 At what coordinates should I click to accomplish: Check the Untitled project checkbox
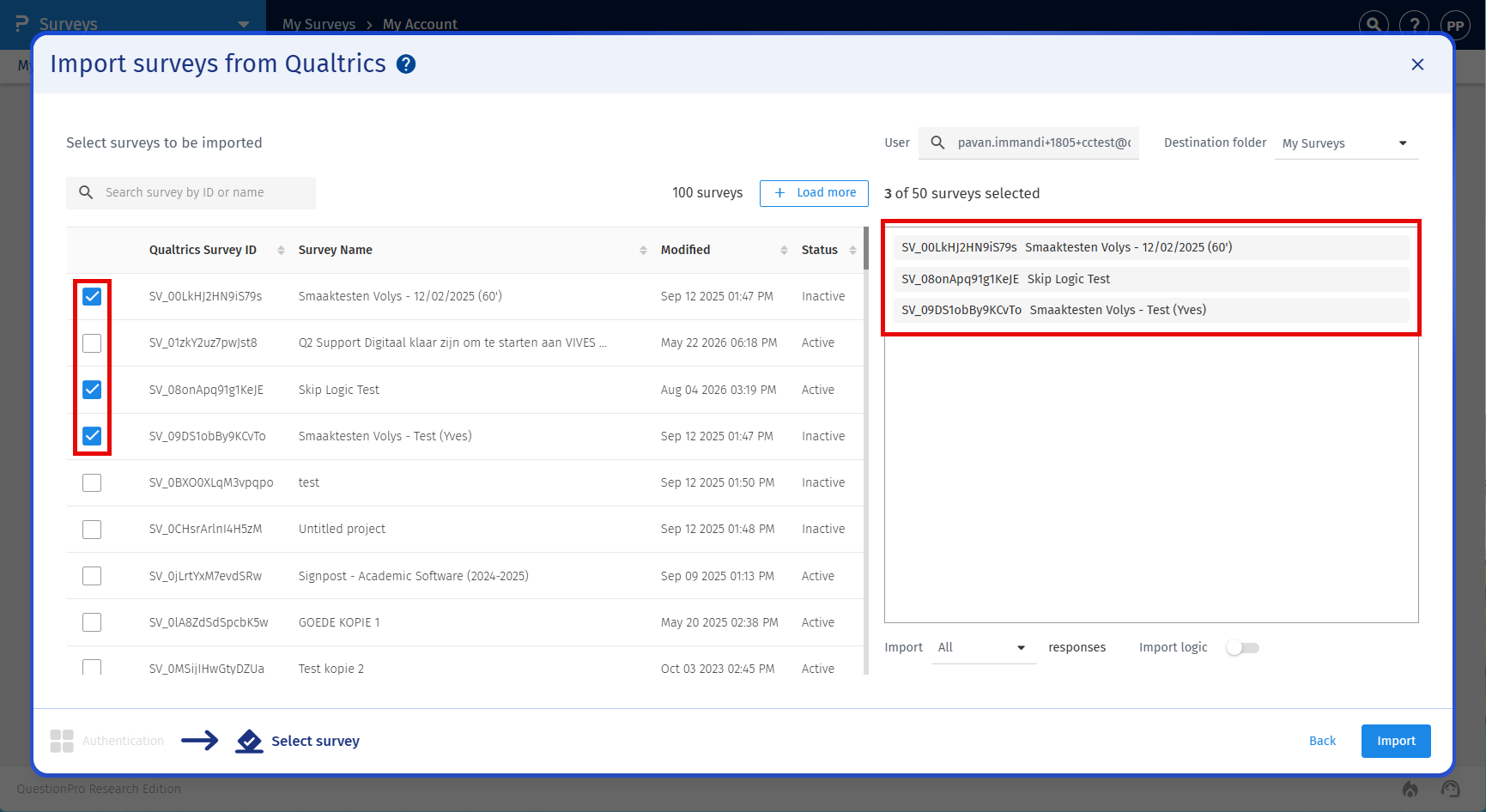pyautogui.click(x=92, y=529)
